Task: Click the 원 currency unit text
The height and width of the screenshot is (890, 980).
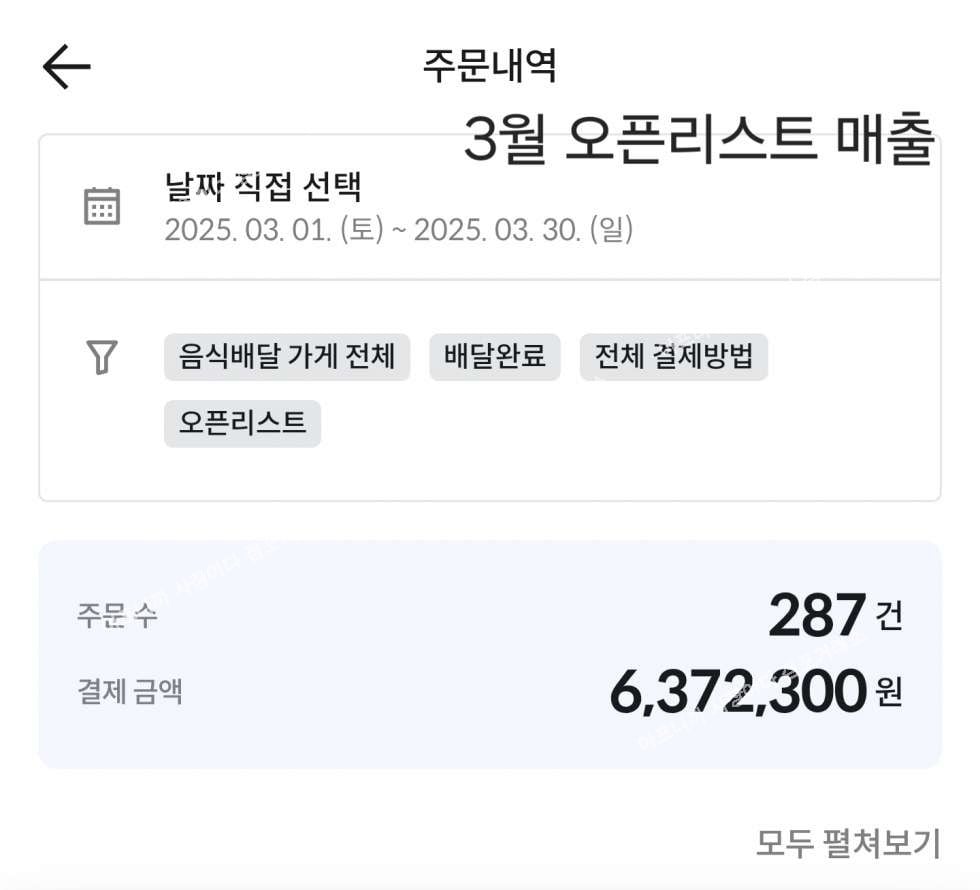Action: [x=889, y=692]
